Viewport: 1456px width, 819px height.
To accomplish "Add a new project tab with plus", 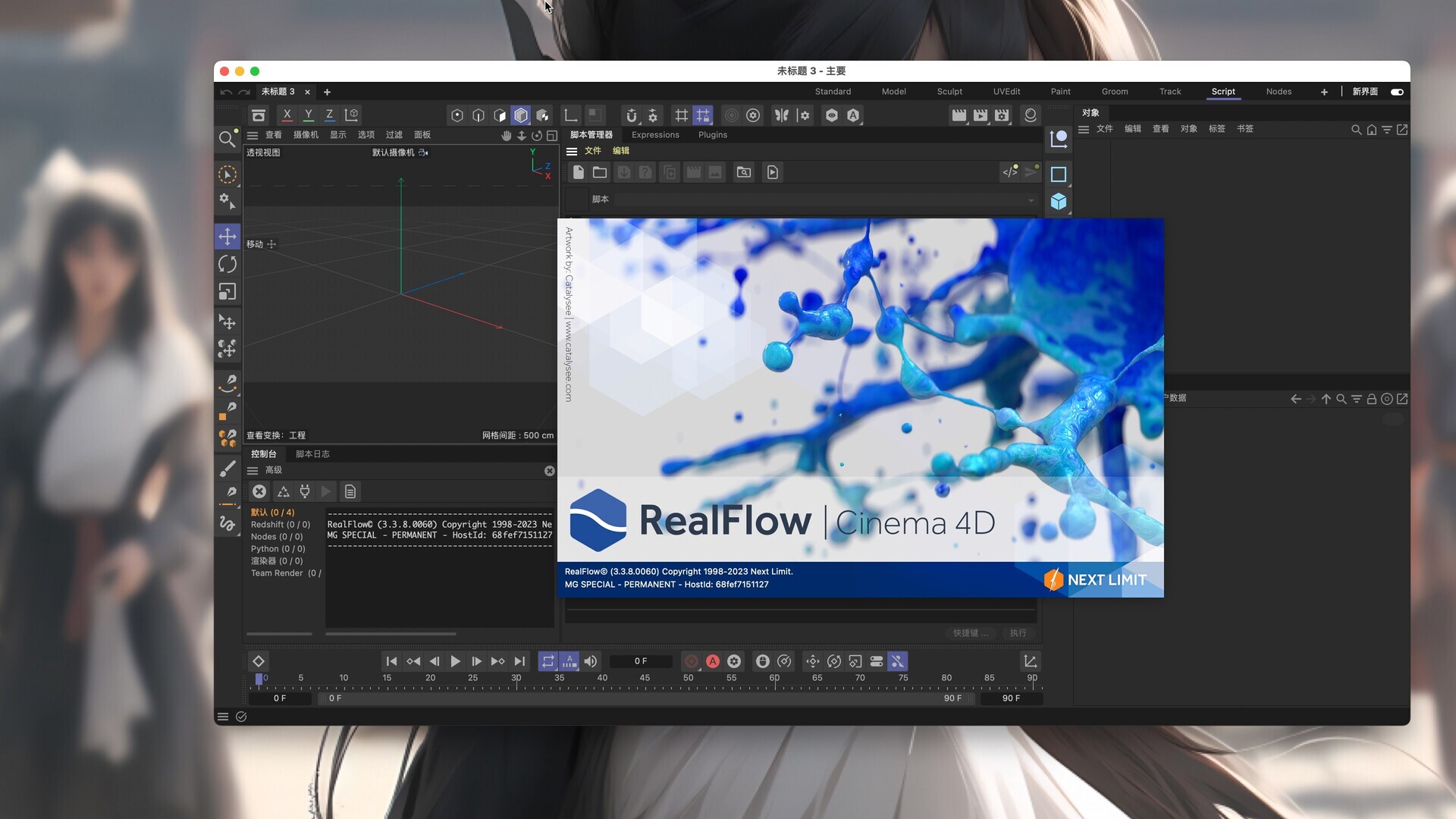I will [x=327, y=92].
